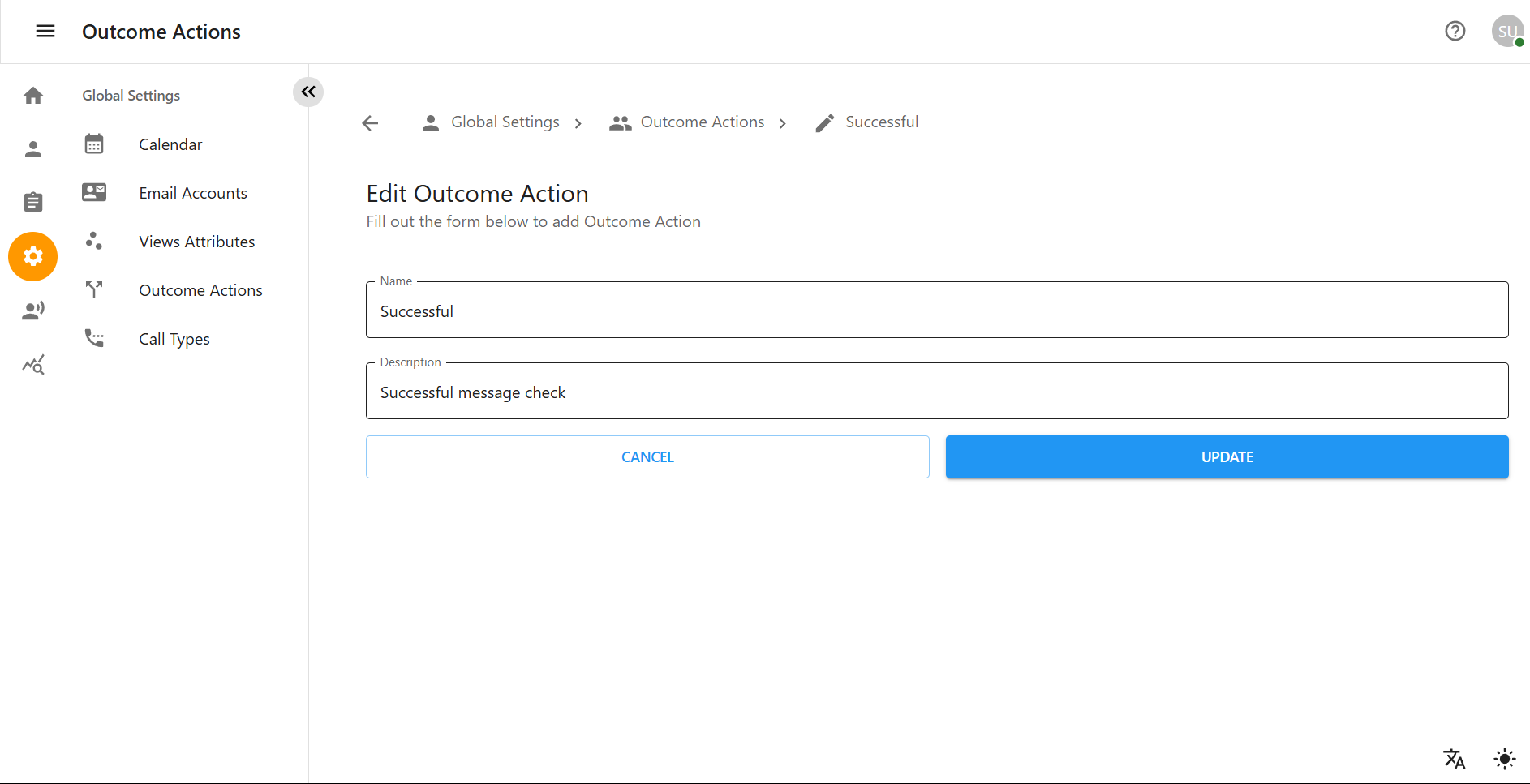Open Email Accounts settings
1530x784 pixels.
tap(192, 193)
